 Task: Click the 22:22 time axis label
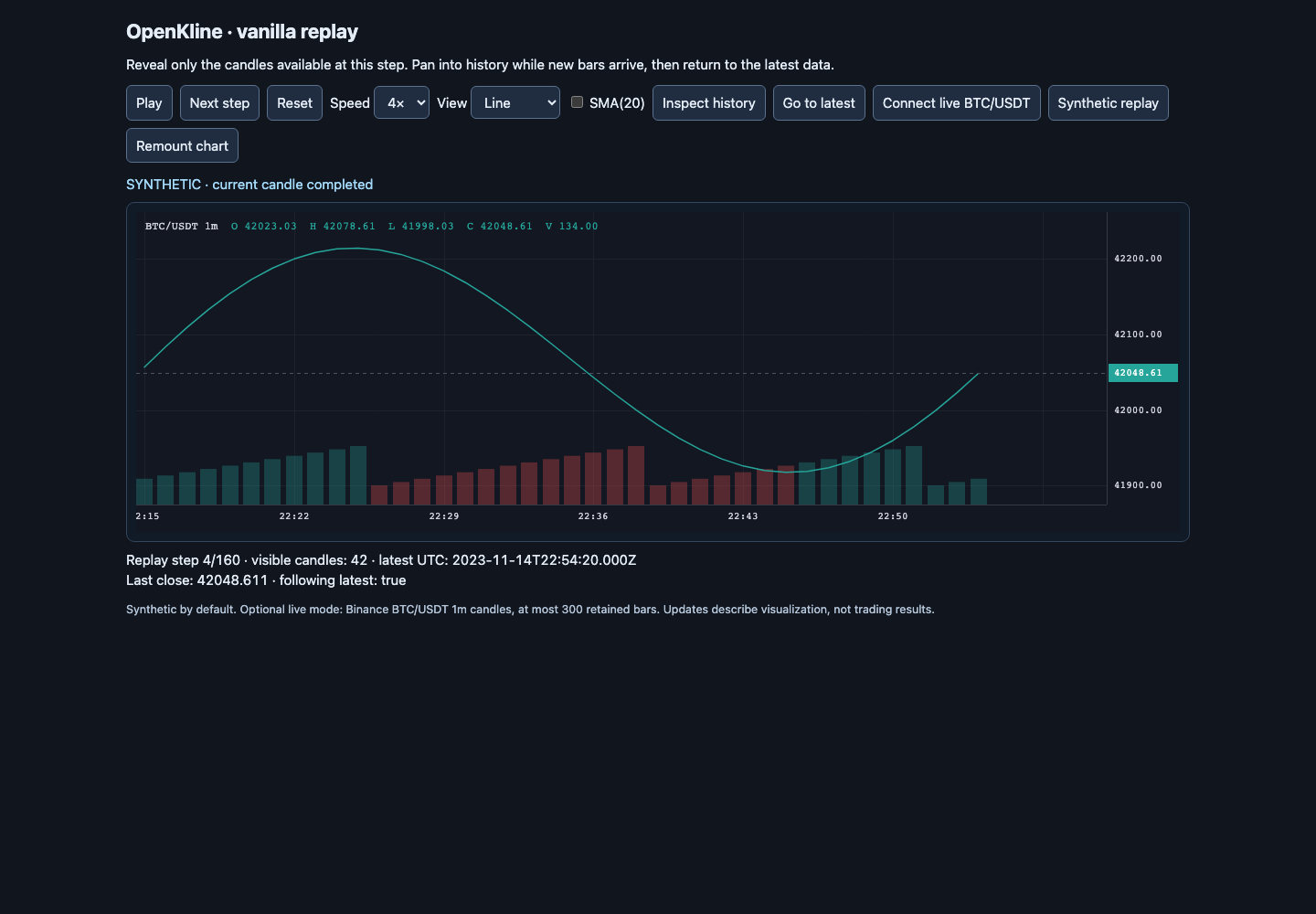[x=294, y=516]
